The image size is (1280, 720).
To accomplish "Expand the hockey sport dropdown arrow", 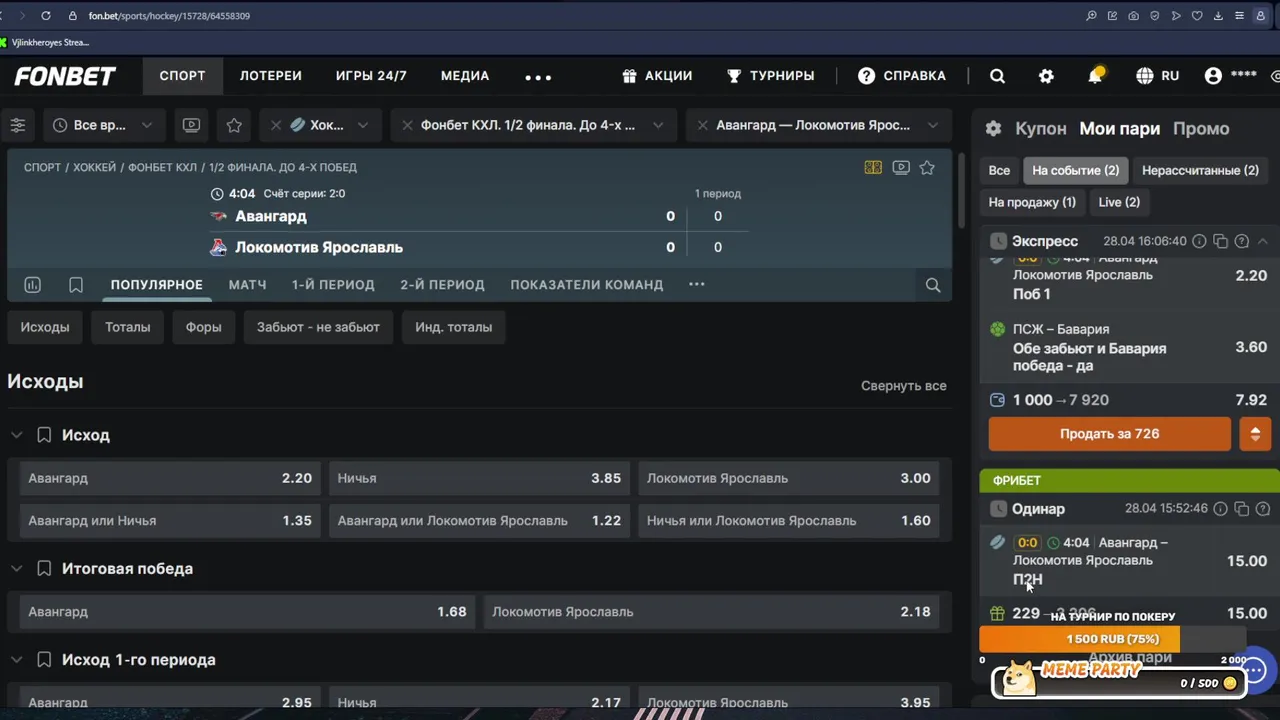I will click(x=363, y=125).
